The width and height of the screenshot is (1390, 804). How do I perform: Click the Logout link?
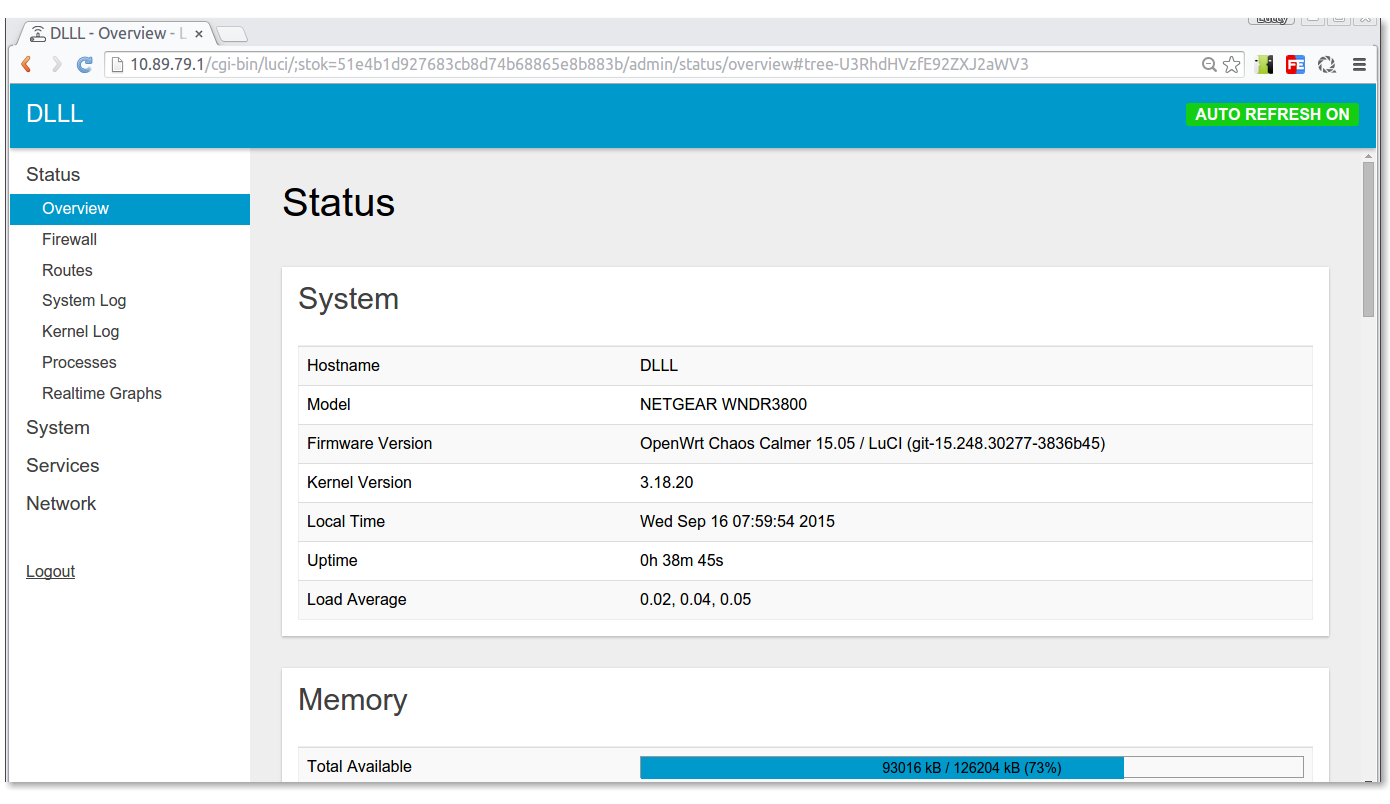pyautogui.click(x=50, y=572)
